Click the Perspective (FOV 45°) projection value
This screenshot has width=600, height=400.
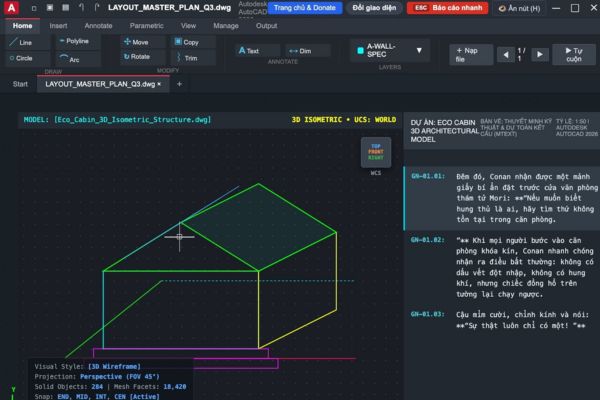point(119,377)
